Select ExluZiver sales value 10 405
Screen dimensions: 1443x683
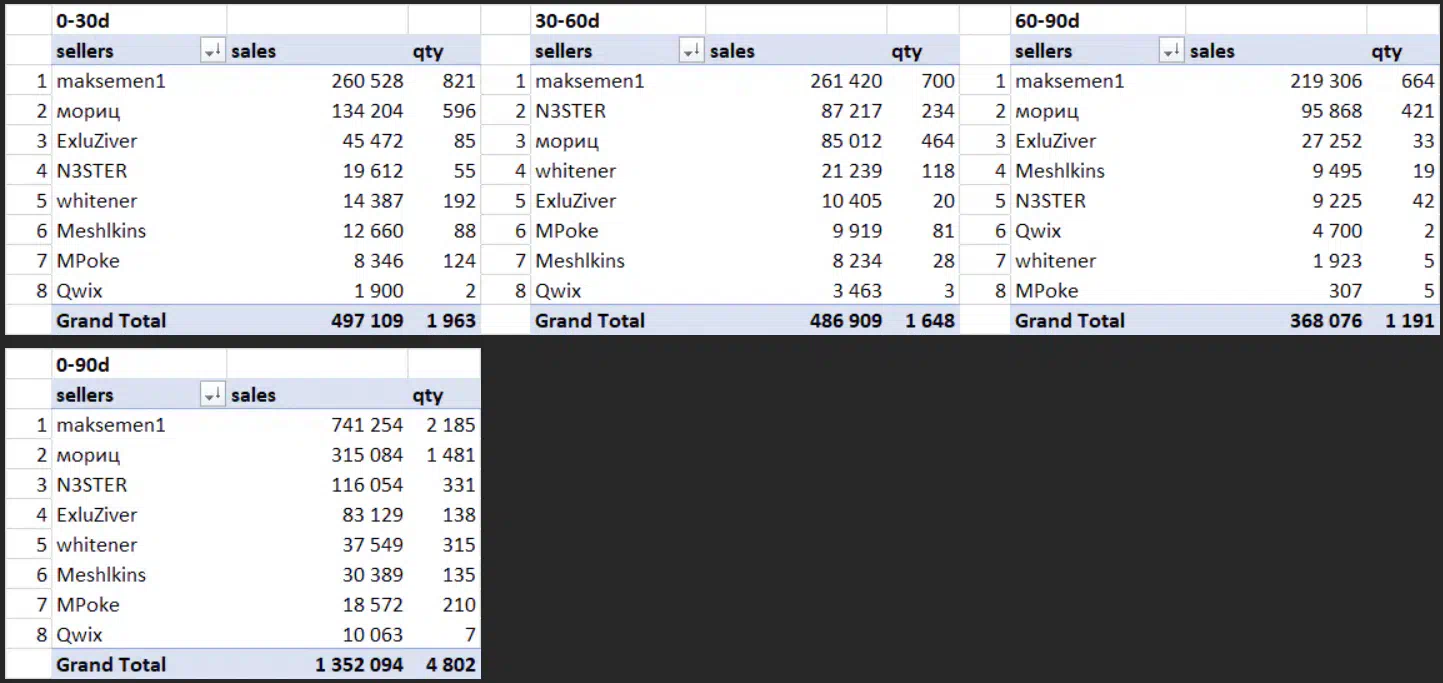tap(852, 201)
